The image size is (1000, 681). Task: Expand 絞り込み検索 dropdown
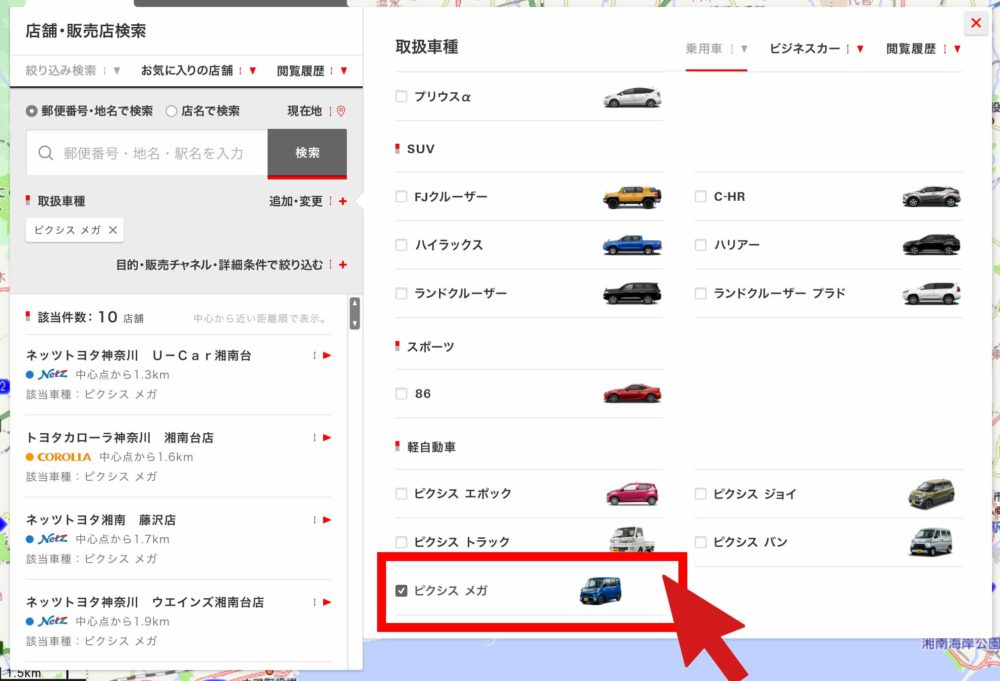tap(73, 71)
